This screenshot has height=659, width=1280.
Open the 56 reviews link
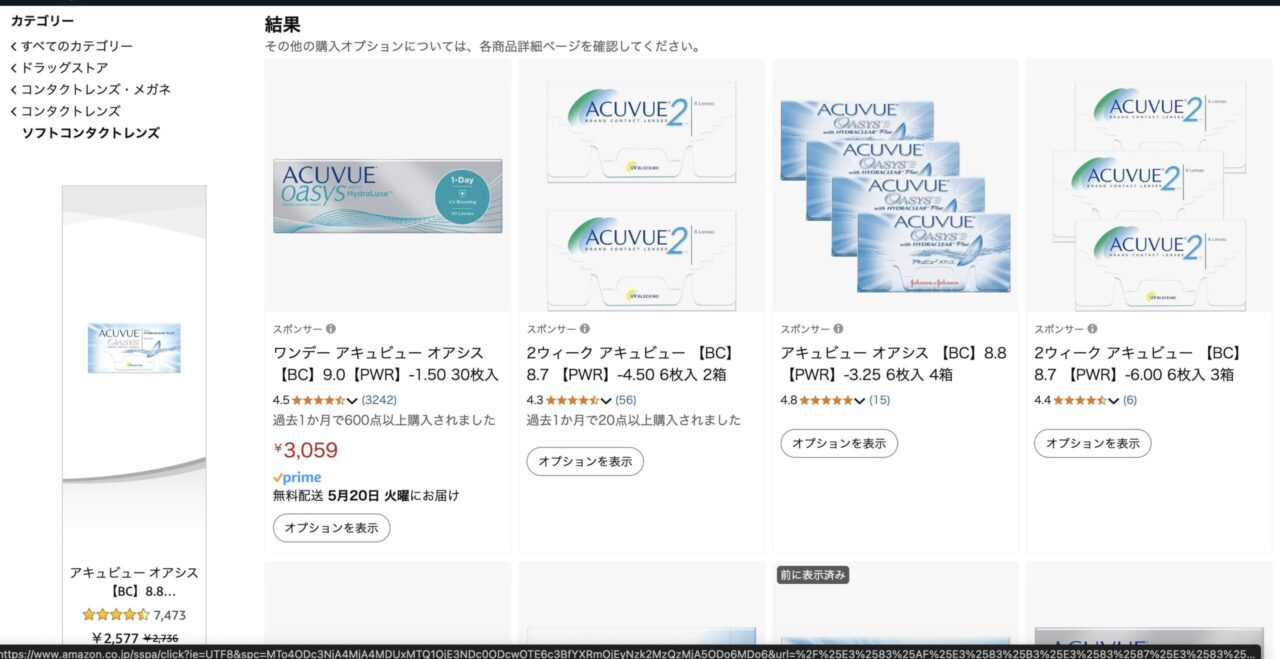point(625,400)
